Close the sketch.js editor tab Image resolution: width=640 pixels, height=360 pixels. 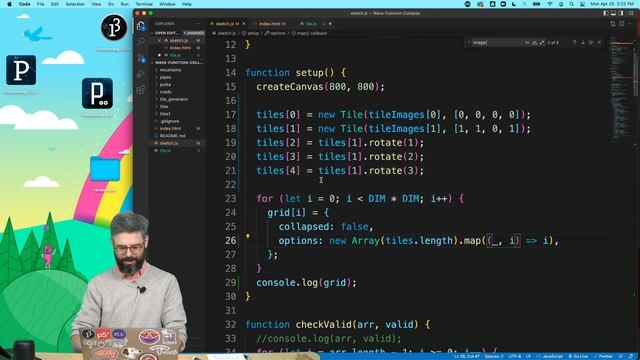244,24
